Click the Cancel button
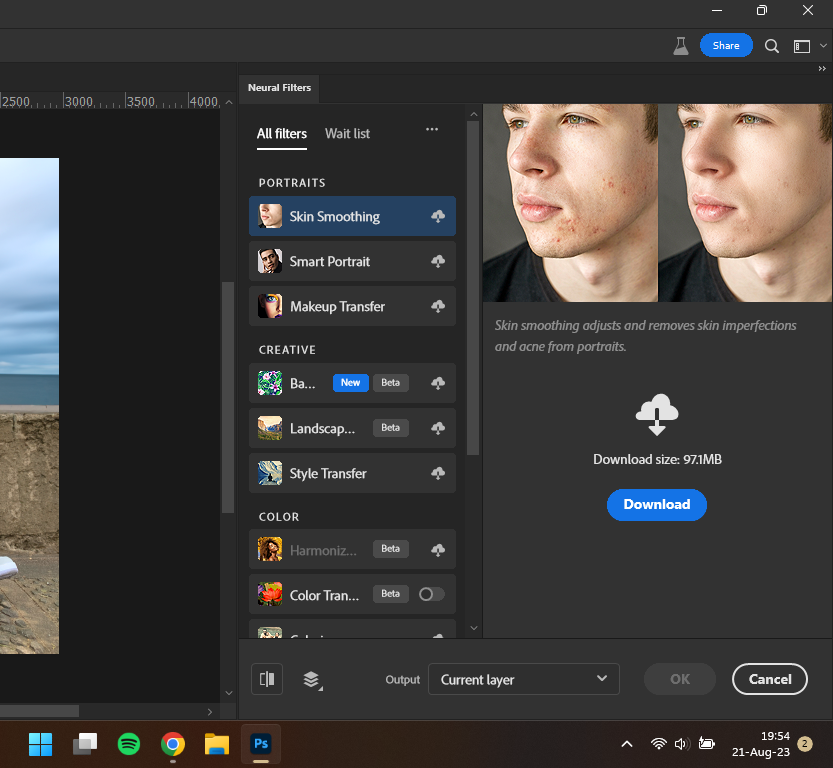The image size is (833, 768). [770, 679]
